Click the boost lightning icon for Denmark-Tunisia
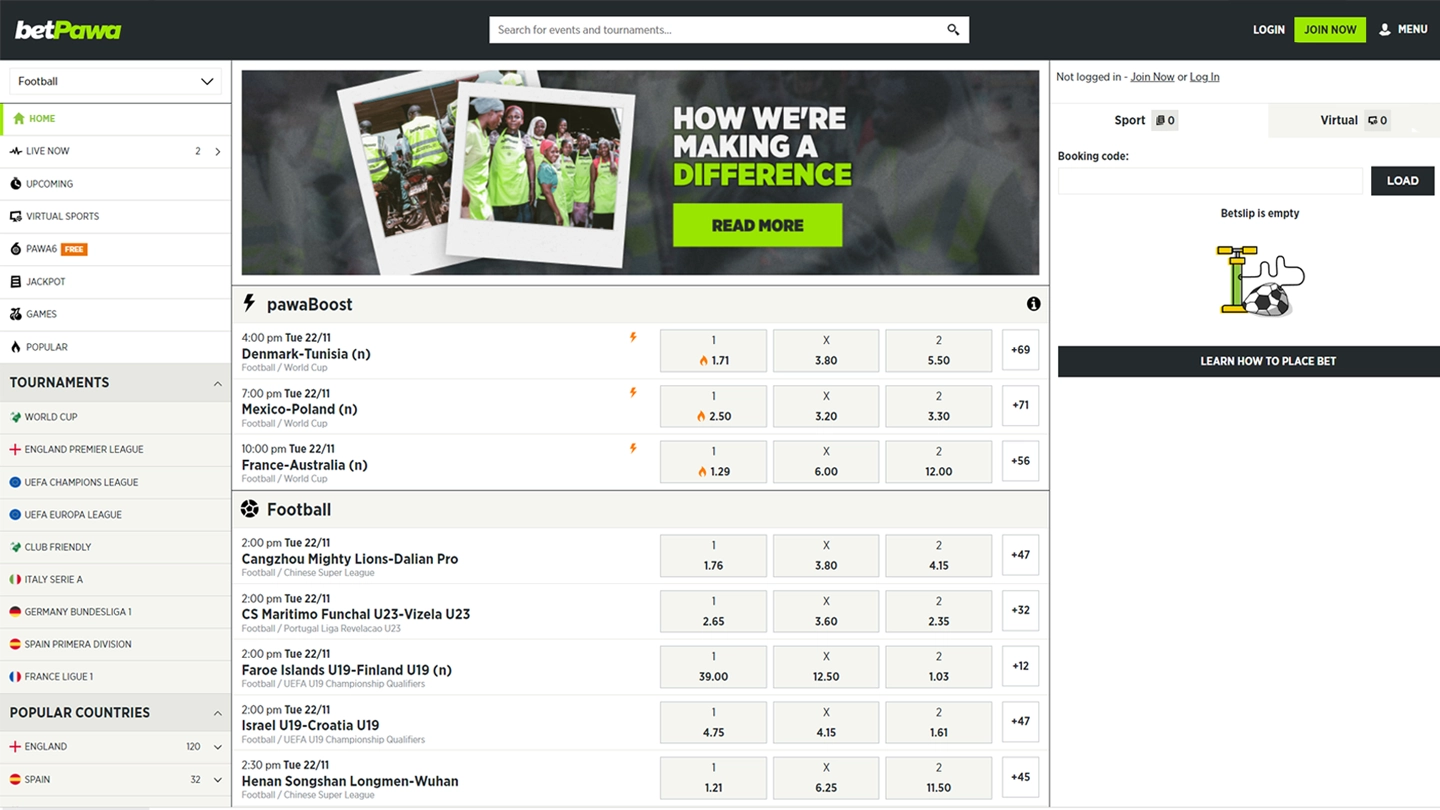 633,338
